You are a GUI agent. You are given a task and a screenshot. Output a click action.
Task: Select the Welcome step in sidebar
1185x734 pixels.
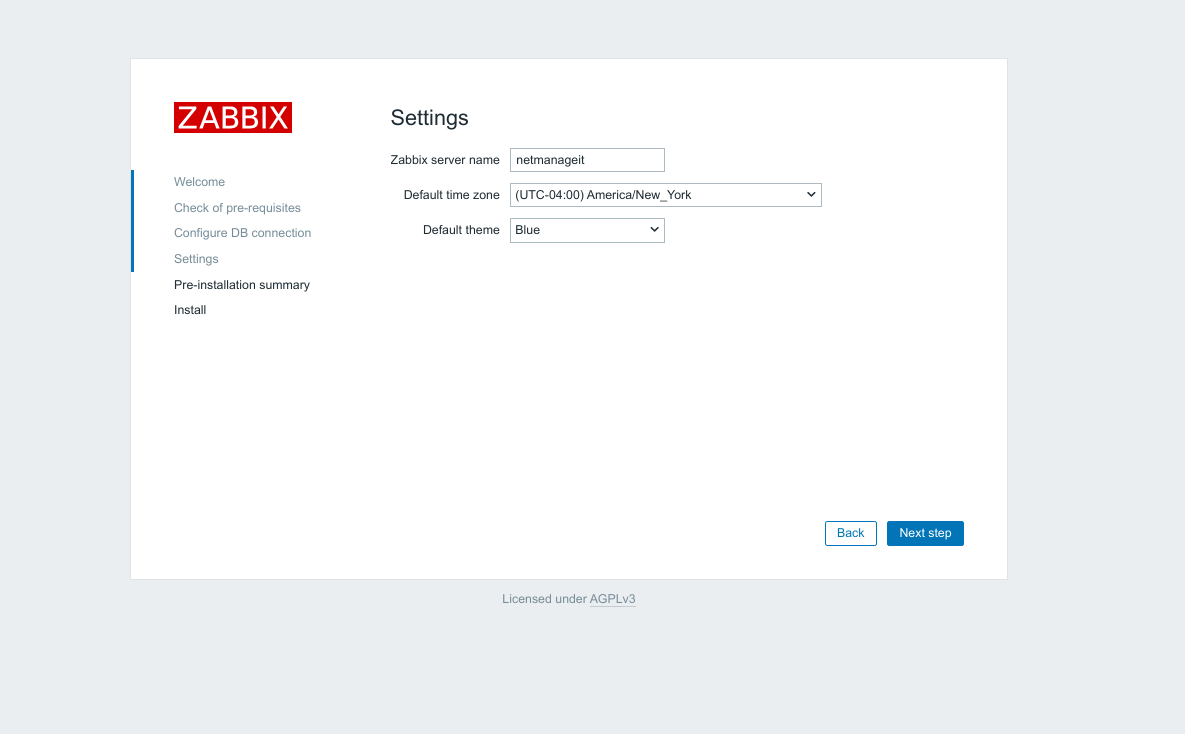click(199, 182)
